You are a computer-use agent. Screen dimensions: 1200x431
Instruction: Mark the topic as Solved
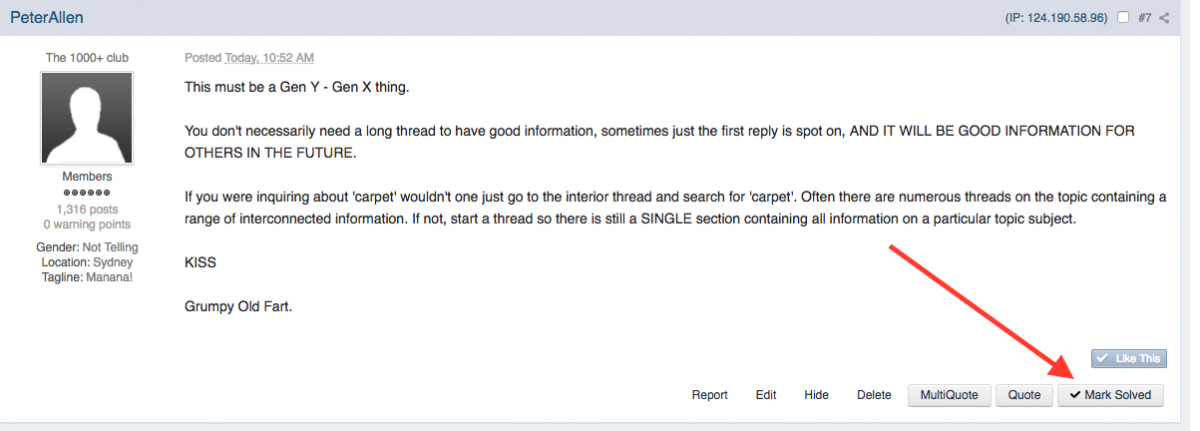point(1110,395)
